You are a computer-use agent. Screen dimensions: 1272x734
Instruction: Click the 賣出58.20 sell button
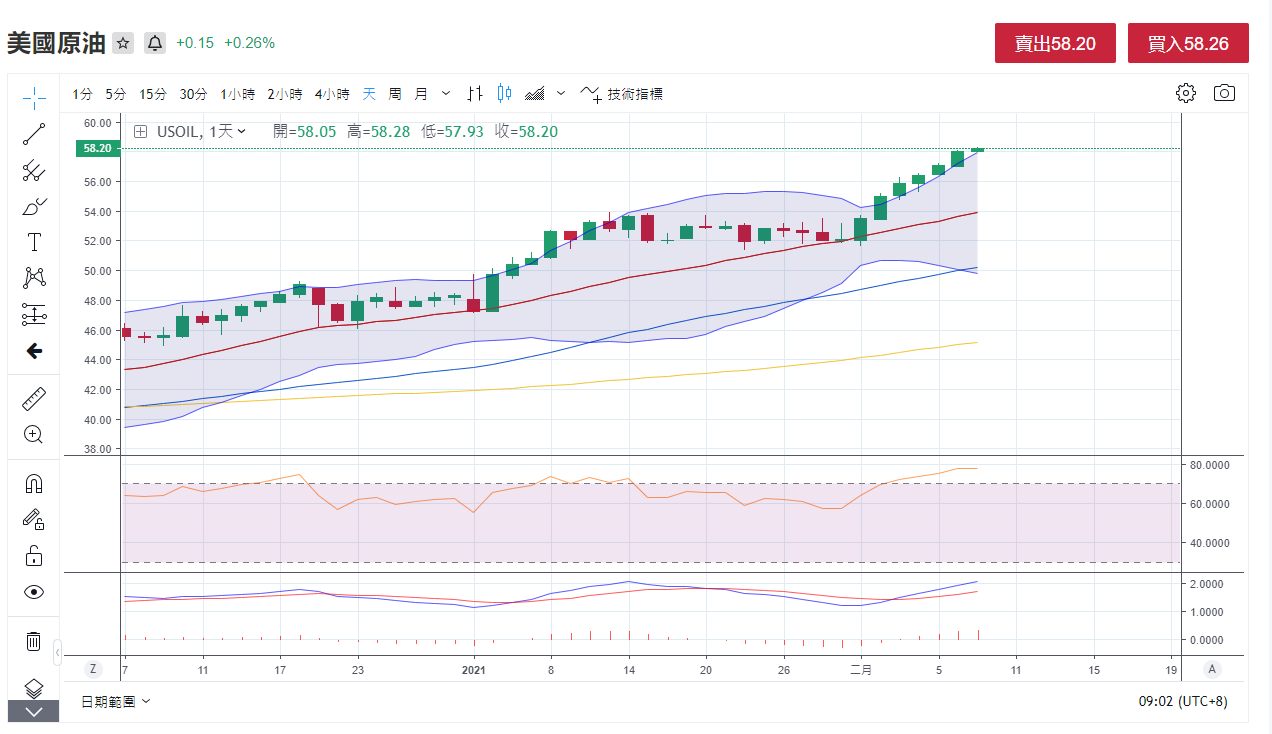(x=1055, y=43)
